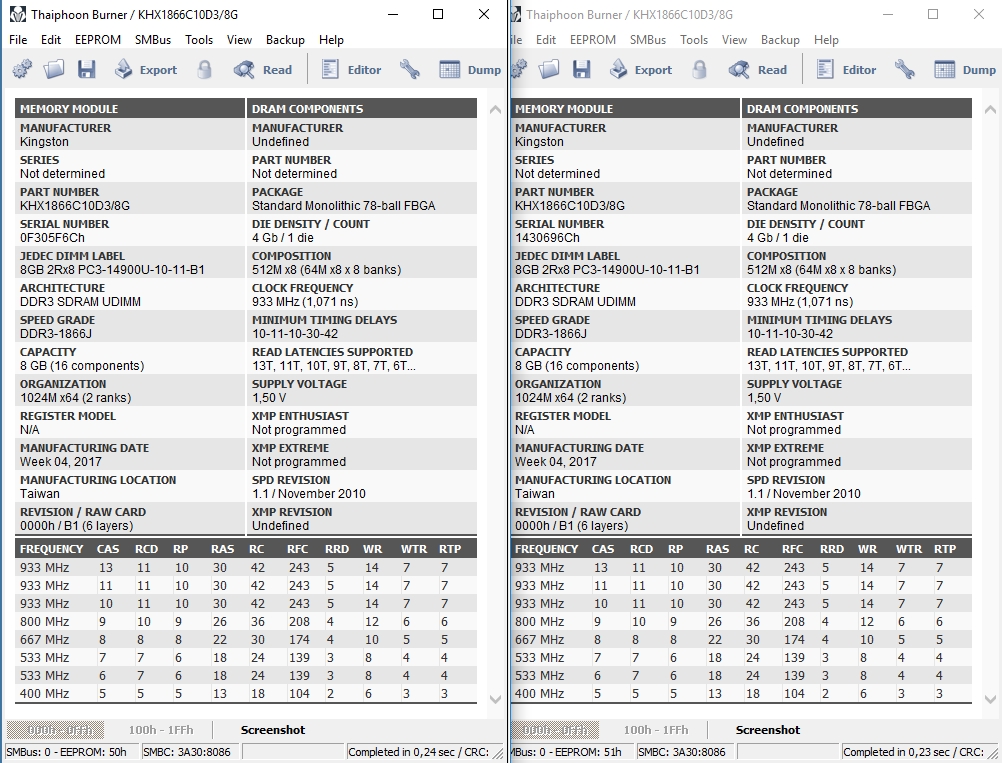
Task: Open Edit menu in right window
Action: tap(546, 40)
